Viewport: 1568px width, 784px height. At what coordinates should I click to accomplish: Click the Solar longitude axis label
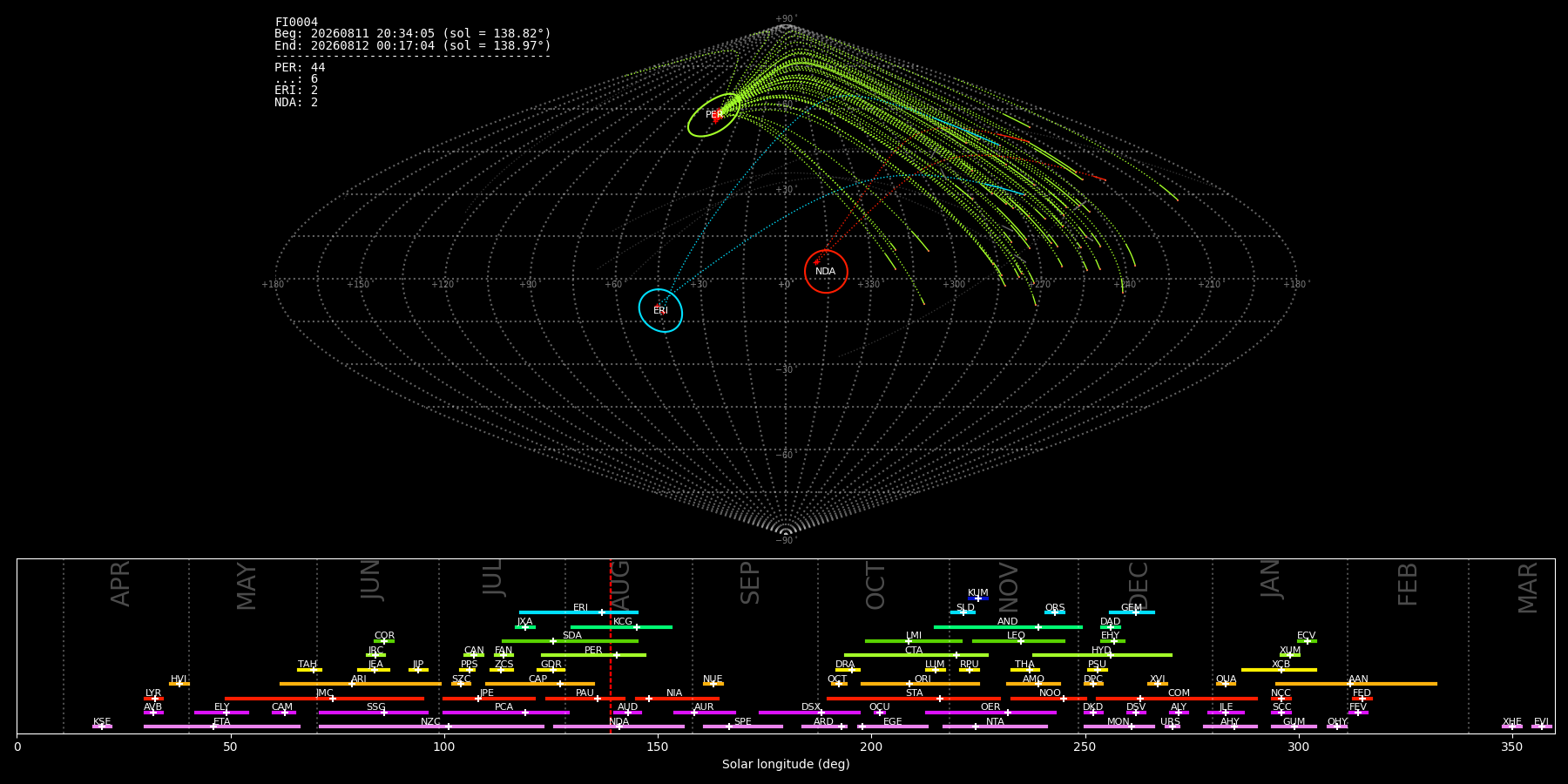pyautogui.click(x=786, y=764)
